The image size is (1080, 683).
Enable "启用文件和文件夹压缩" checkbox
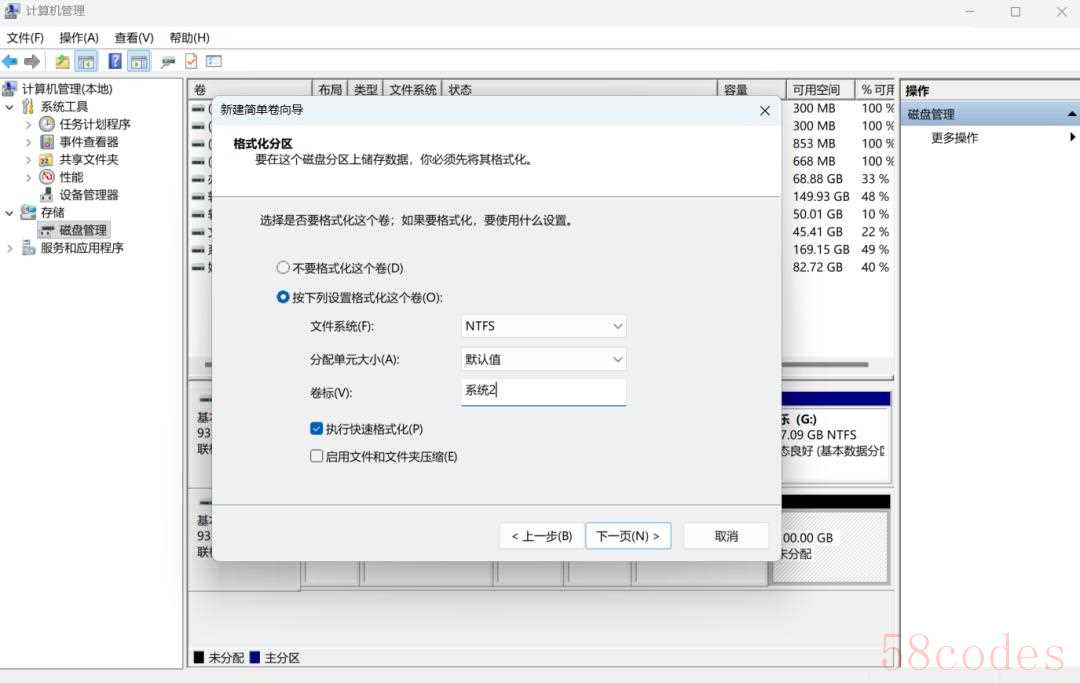pyautogui.click(x=316, y=457)
